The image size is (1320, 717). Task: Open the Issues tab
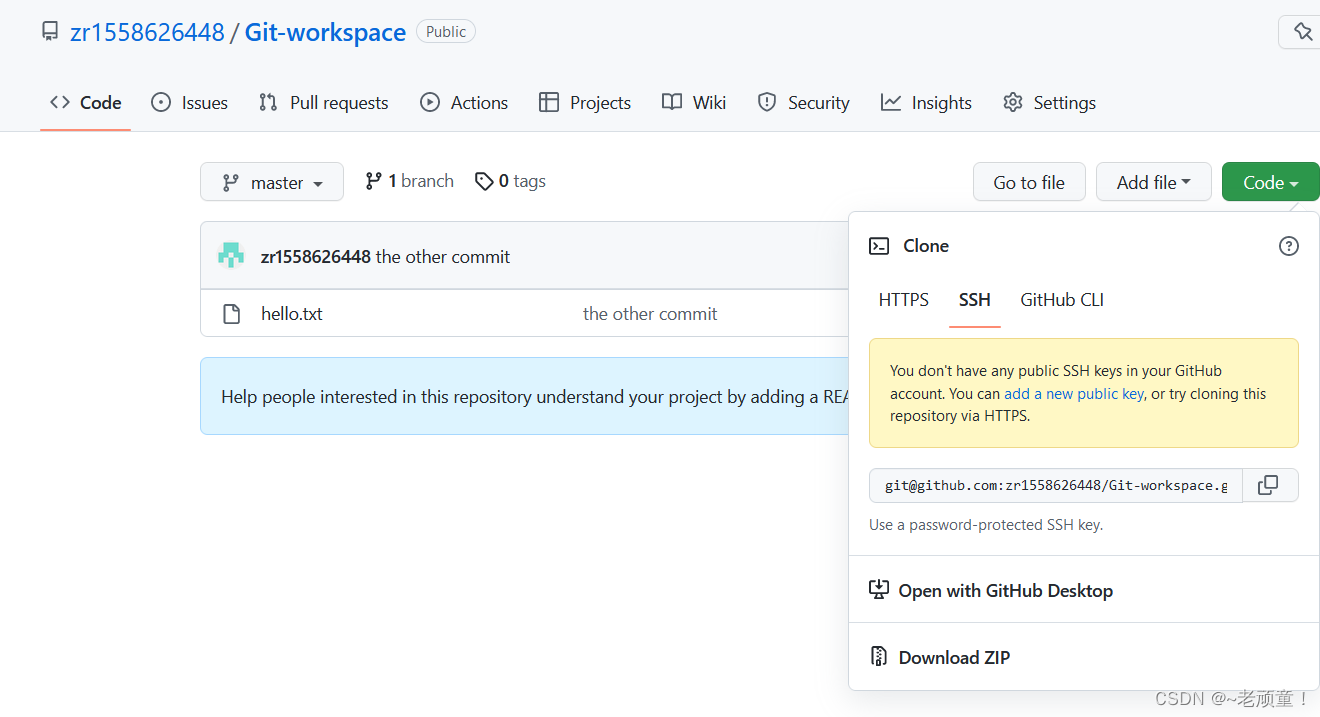pos(189,102)
